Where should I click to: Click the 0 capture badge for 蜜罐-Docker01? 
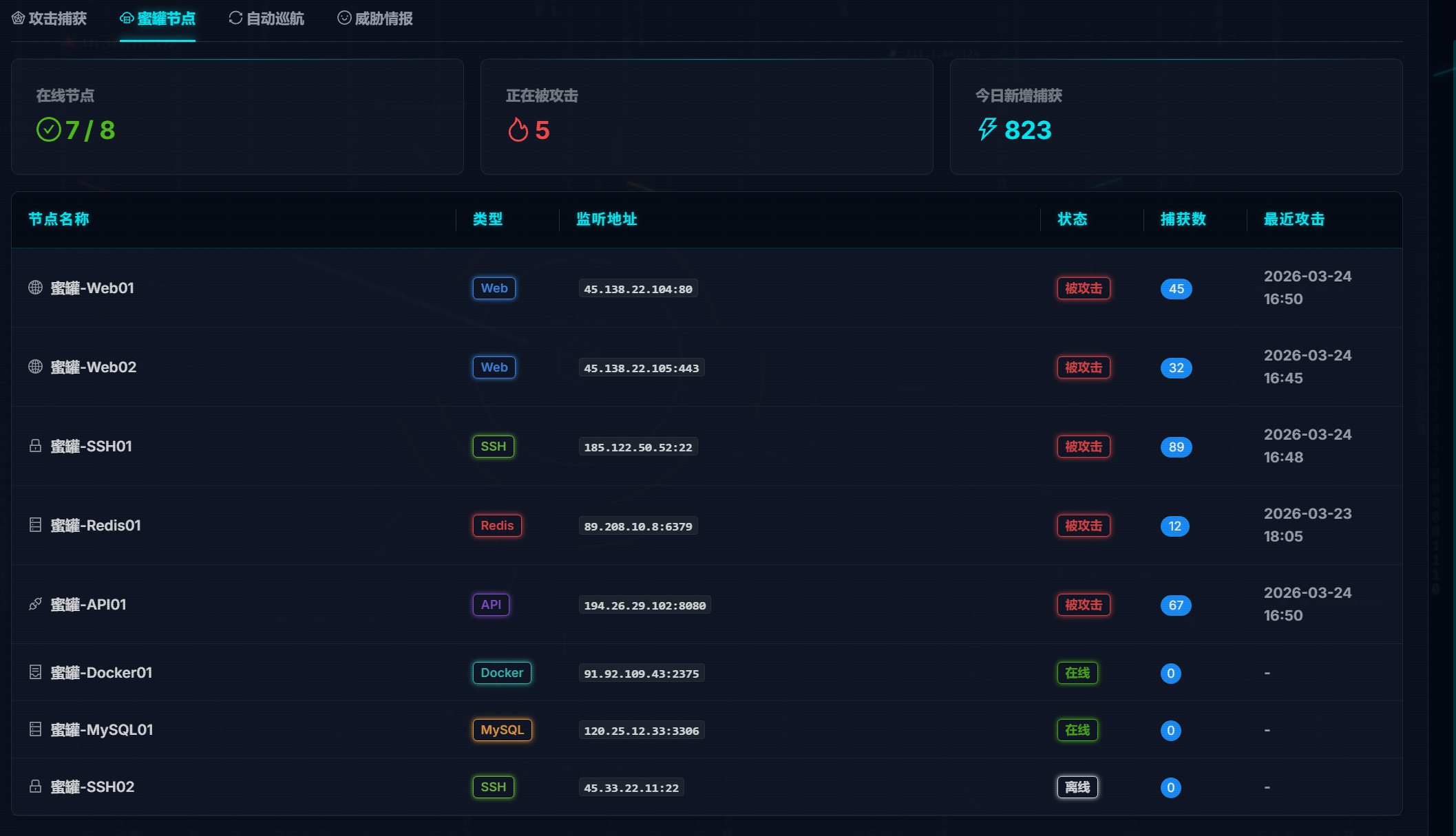pyautogui.click(x=1171, y=674)
